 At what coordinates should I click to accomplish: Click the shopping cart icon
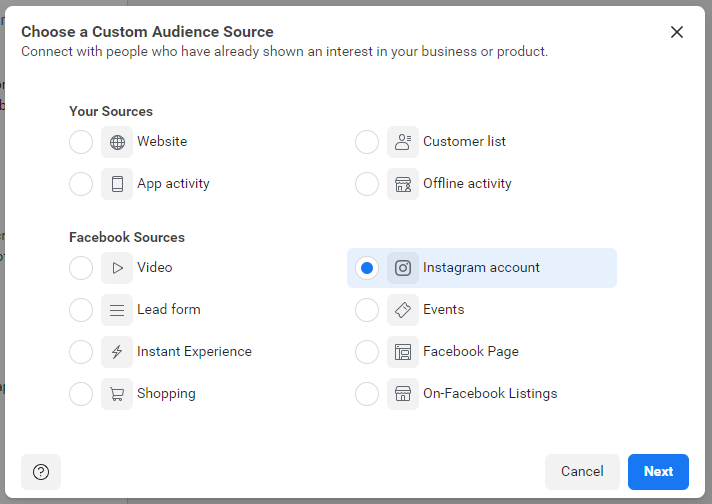tap(117, 394)
